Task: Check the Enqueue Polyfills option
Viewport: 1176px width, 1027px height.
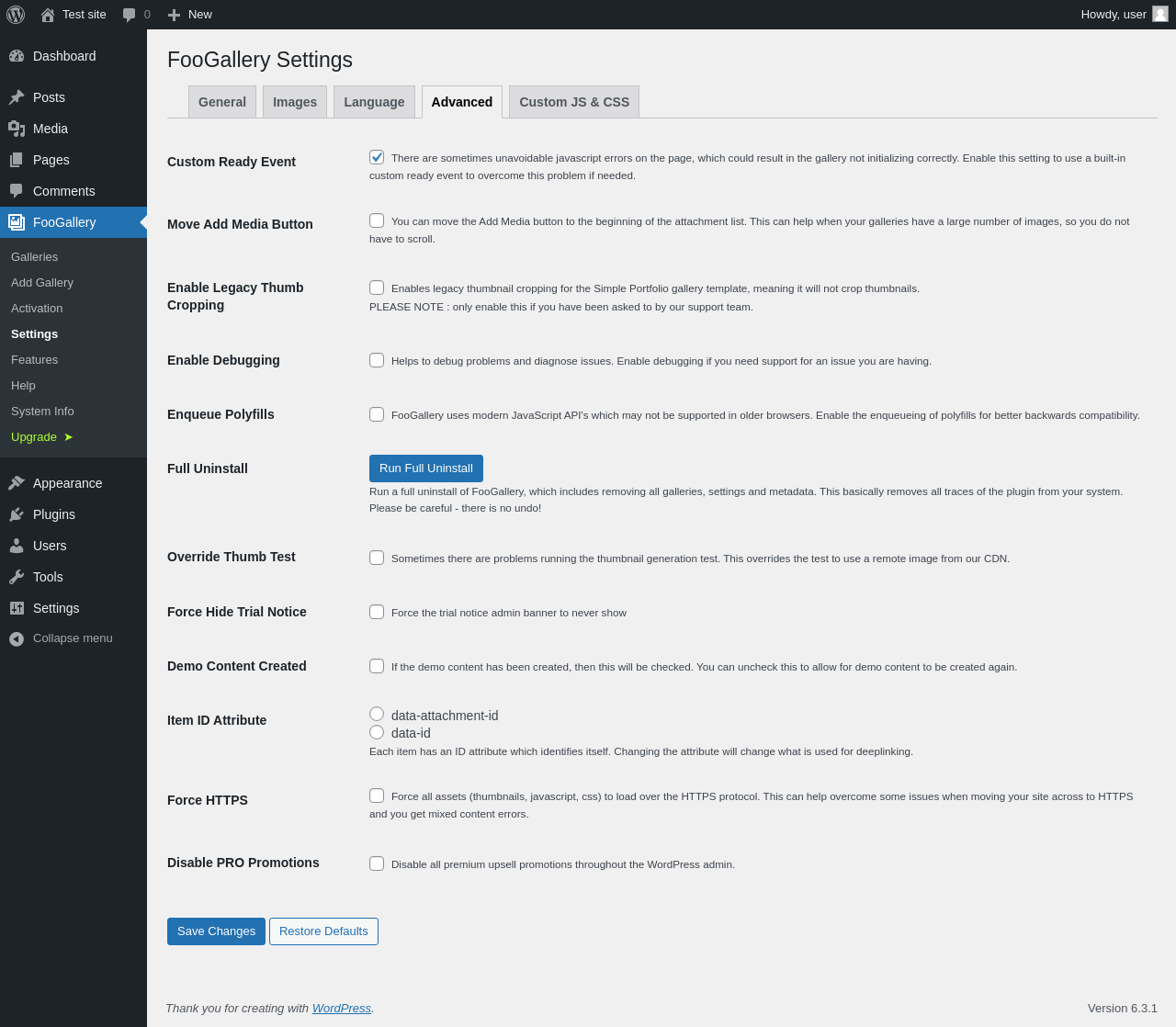Action: 377,414
